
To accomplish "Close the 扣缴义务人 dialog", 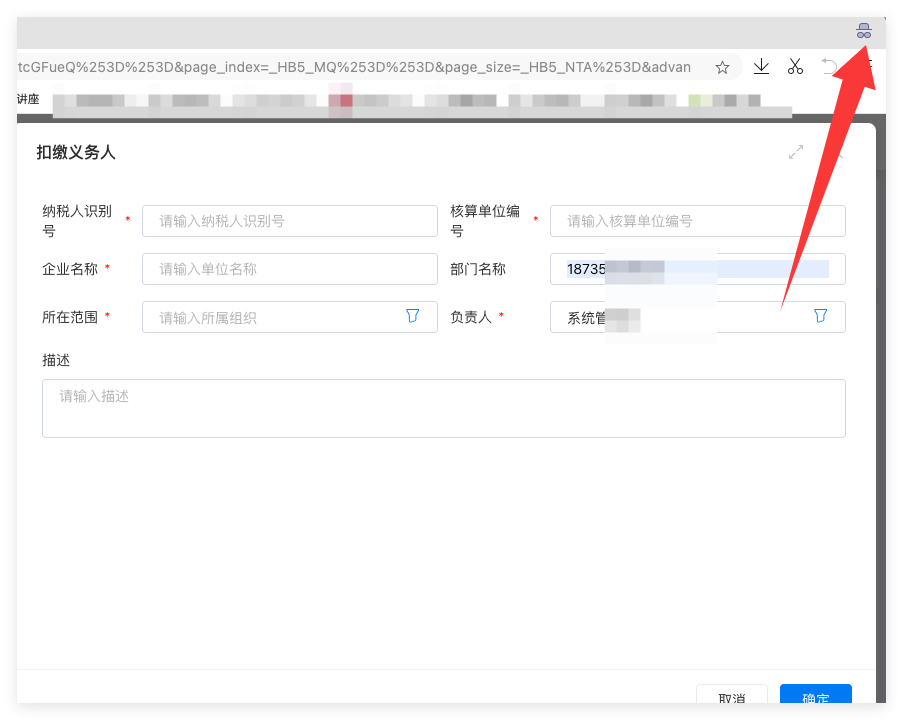I will [840, 152].
